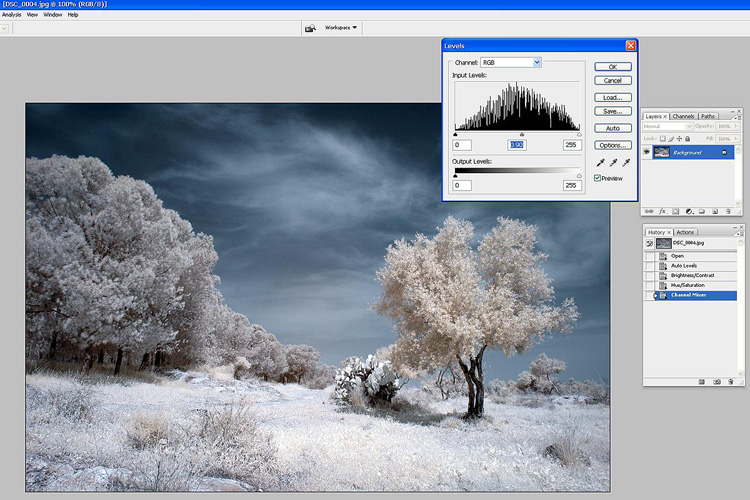Screen dimensions: 750x500
Task: Switch to the Channels tab
Action: 683,116
